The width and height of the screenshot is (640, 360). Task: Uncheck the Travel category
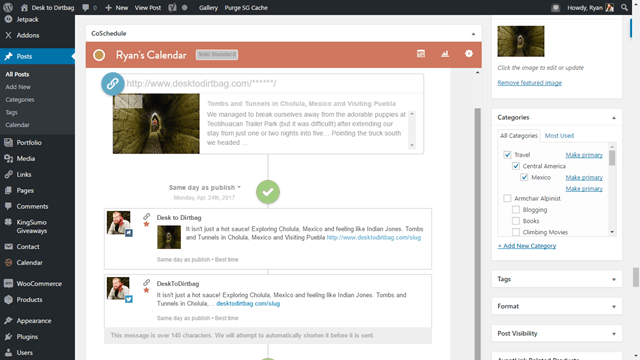click(x=507, y=155)
